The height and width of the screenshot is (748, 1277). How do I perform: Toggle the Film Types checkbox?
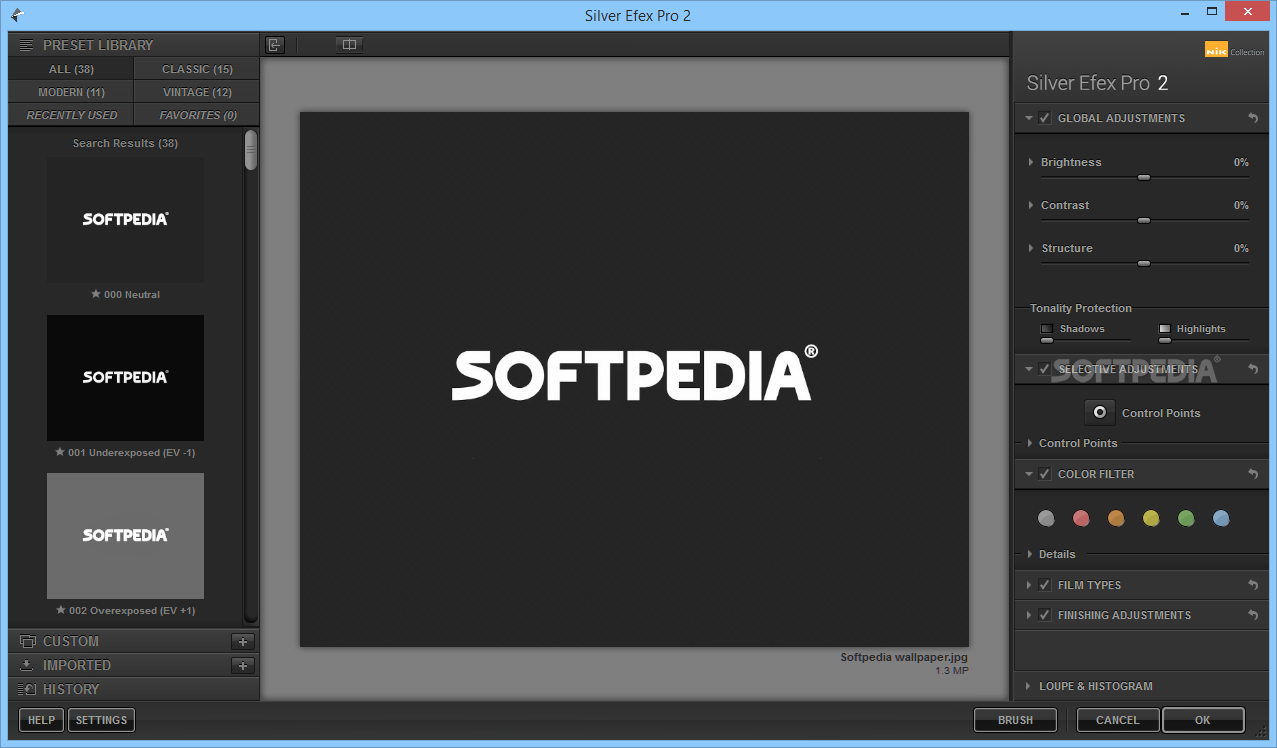pos(1045,585)
